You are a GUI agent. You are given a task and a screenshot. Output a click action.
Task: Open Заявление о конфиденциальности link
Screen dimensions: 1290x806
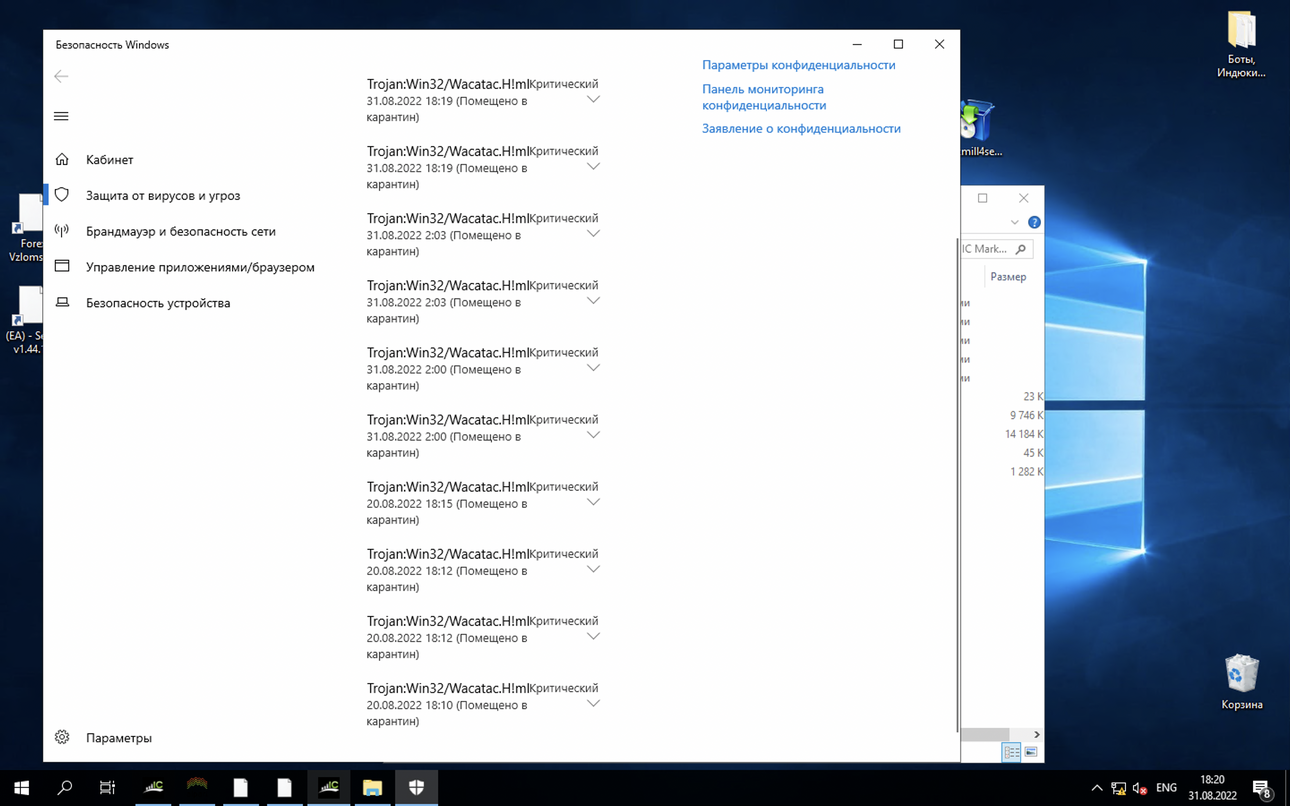tap(801, 129)
